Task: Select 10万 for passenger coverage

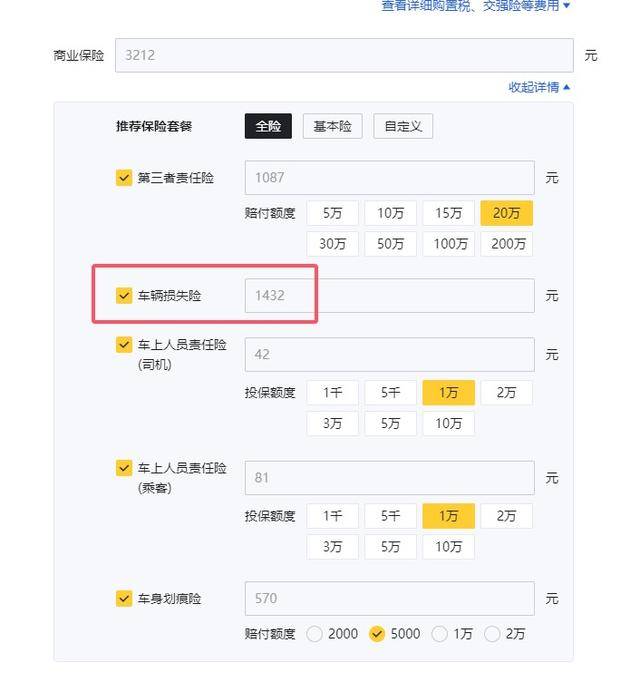Action: (x=449, y=546)
